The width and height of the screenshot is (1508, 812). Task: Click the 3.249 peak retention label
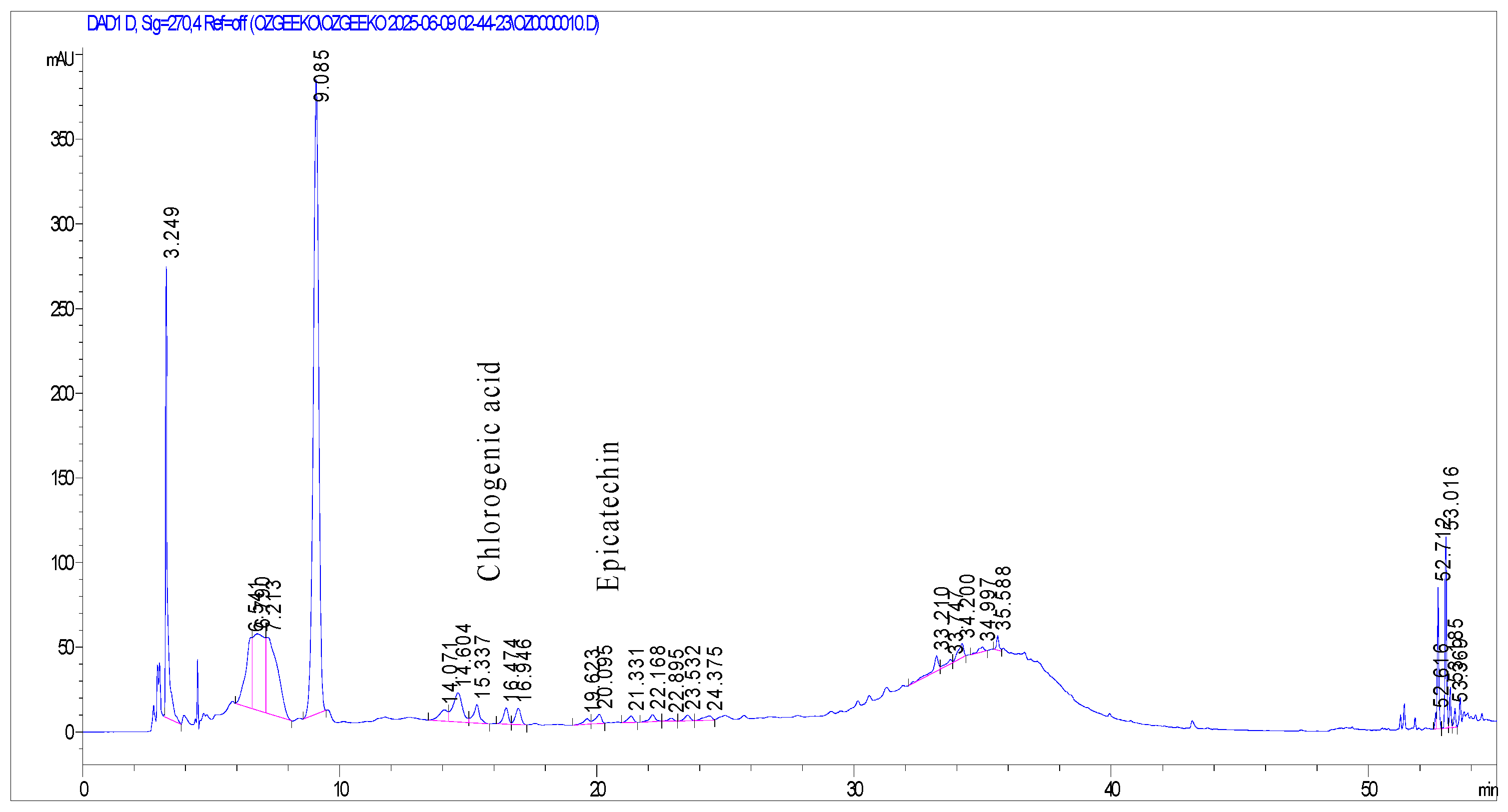(x=171, y=232)
